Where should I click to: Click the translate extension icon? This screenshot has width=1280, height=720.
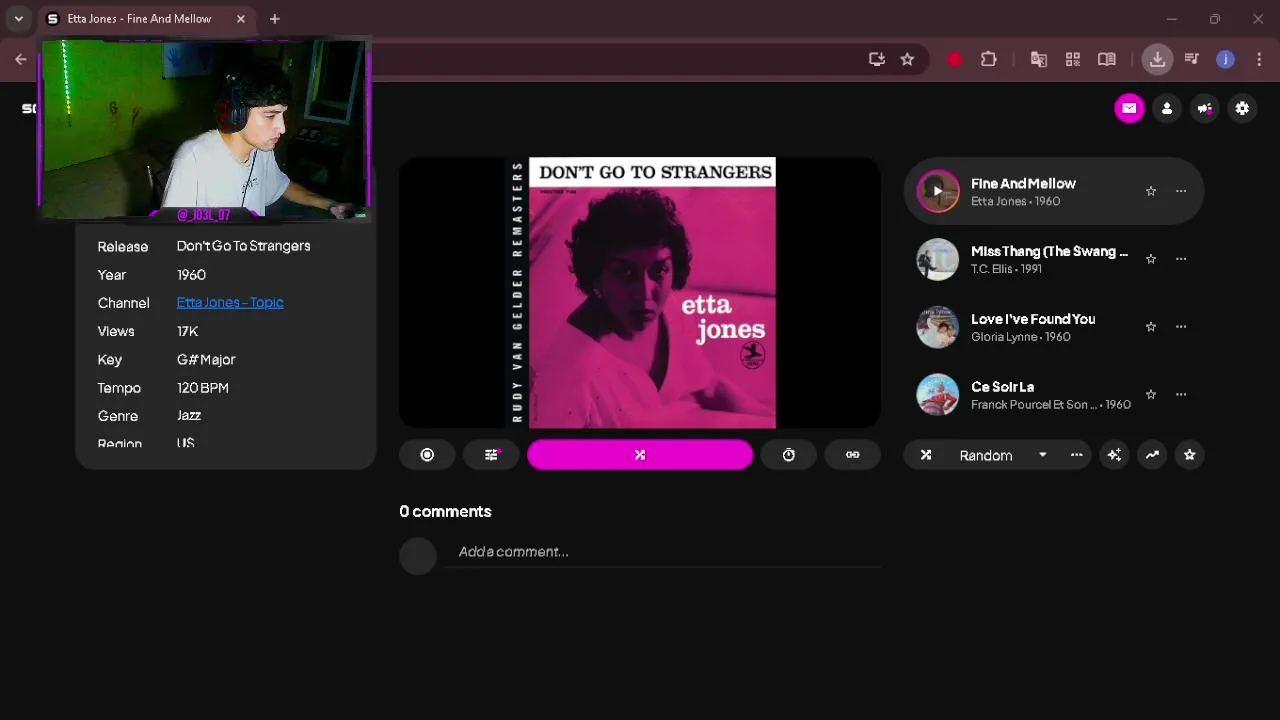coord(1039,60)
